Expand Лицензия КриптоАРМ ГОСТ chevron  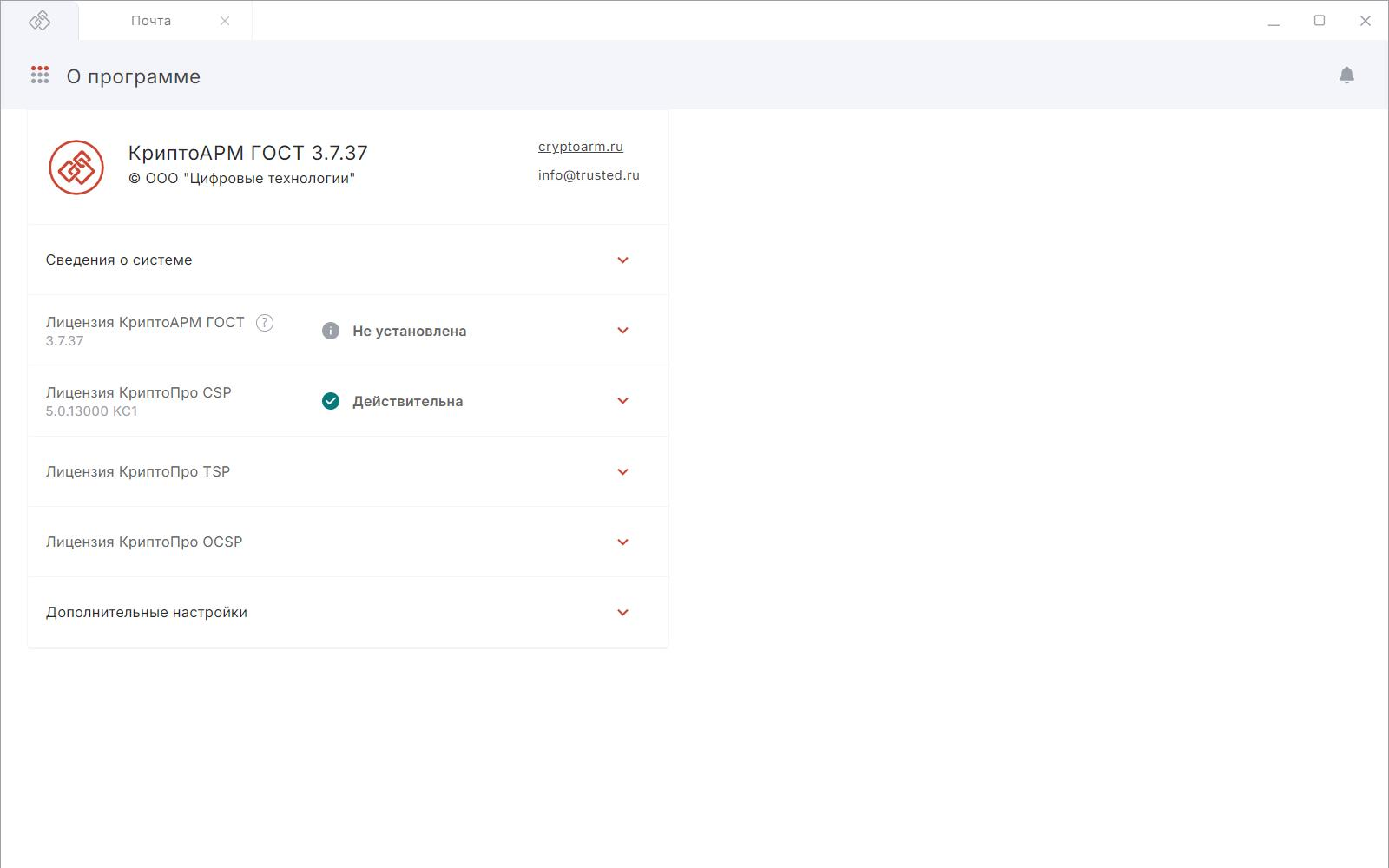coord(622,331)
